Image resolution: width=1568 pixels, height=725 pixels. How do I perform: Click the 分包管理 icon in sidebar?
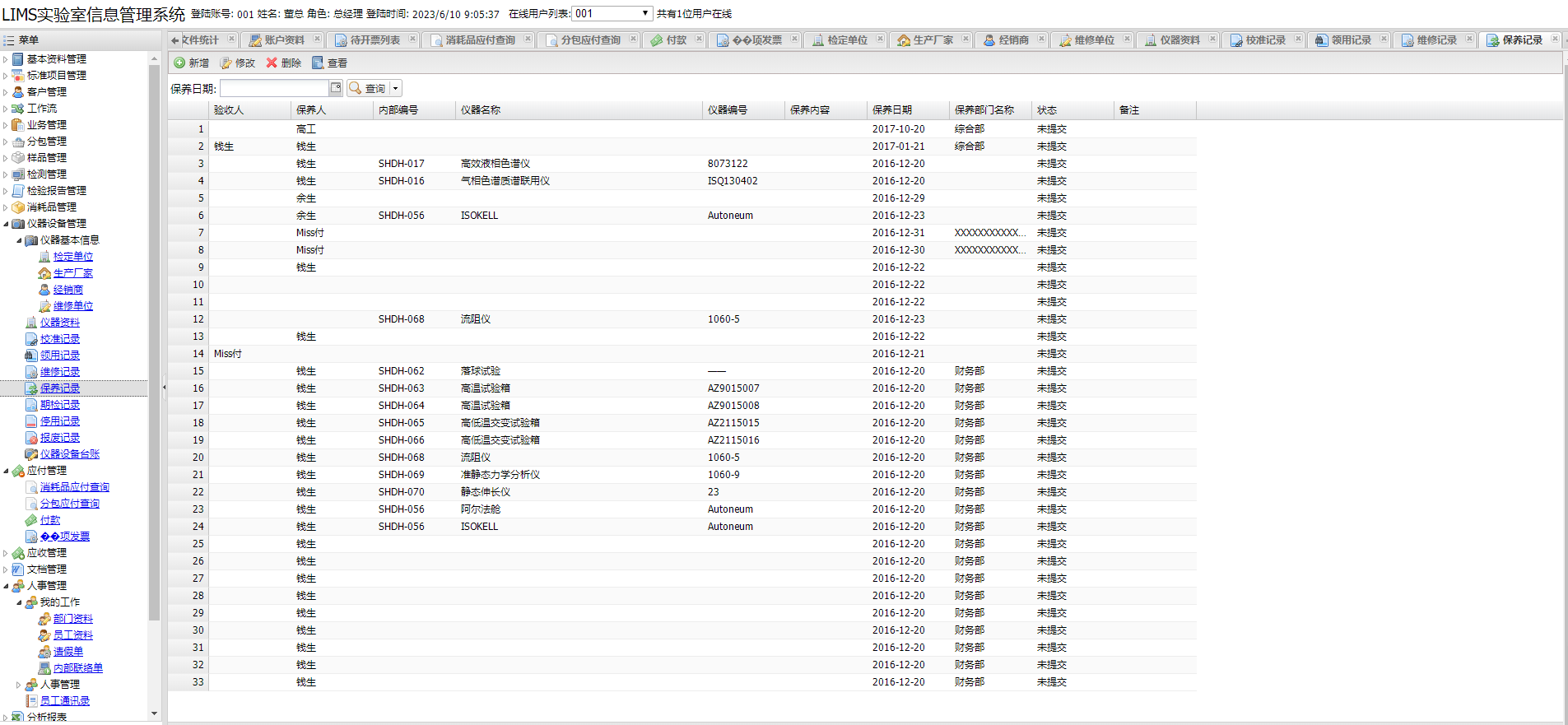pyautogui.click(x=18, y=142)
